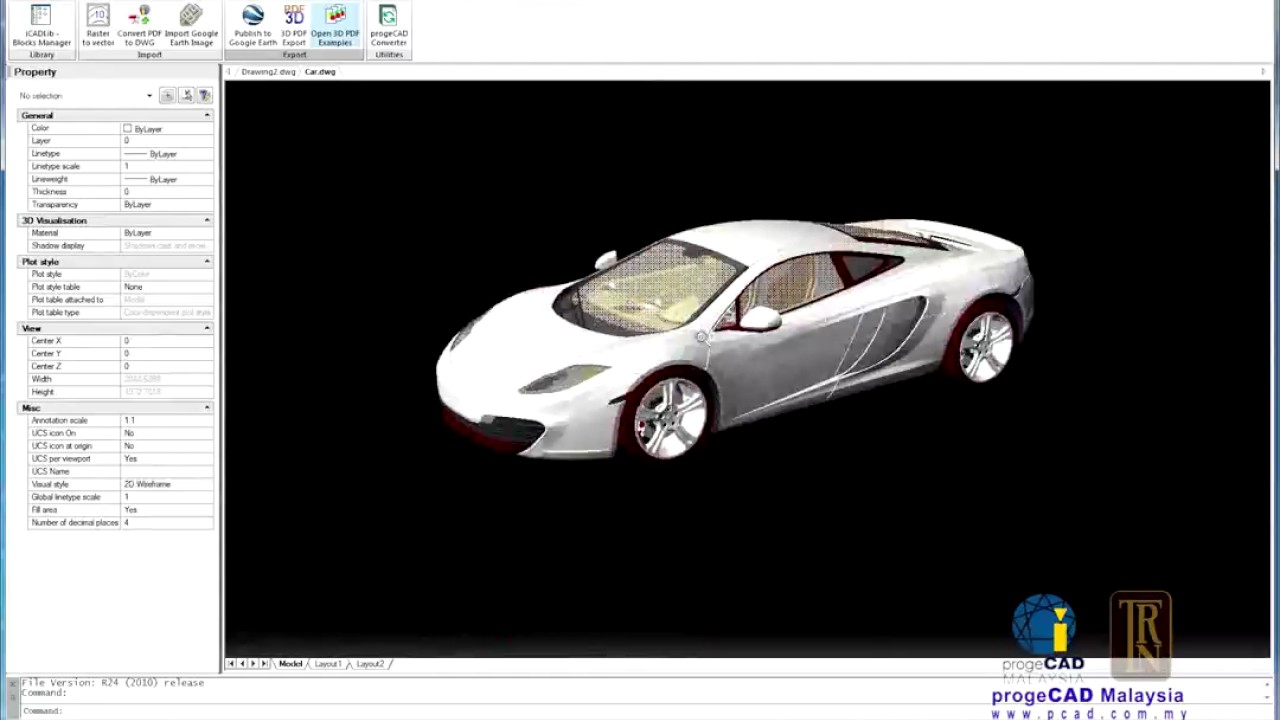Open the Lineweight ByLayer value
Screen dimensions: 1280x720
point(167,179)
